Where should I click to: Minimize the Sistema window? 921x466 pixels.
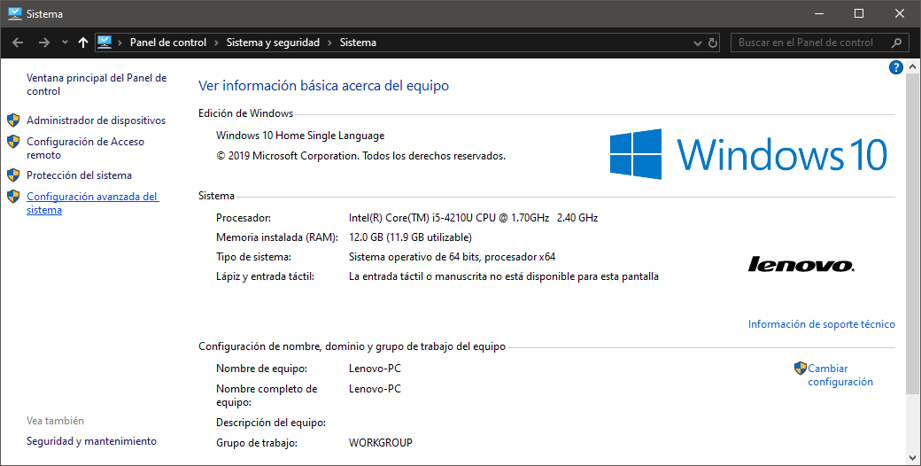point(818,14)
